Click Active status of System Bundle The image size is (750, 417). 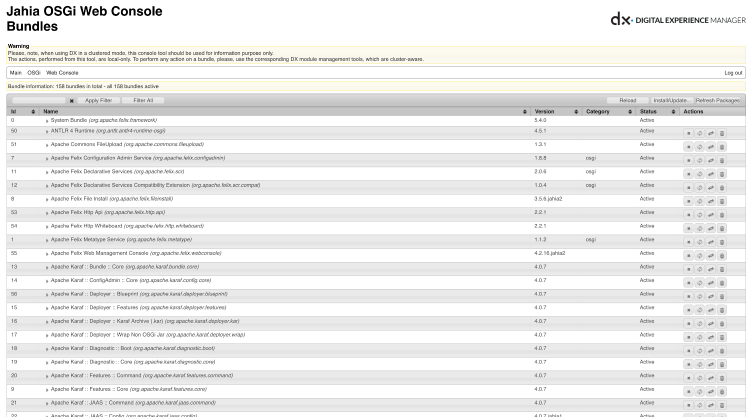pos(647,120)
